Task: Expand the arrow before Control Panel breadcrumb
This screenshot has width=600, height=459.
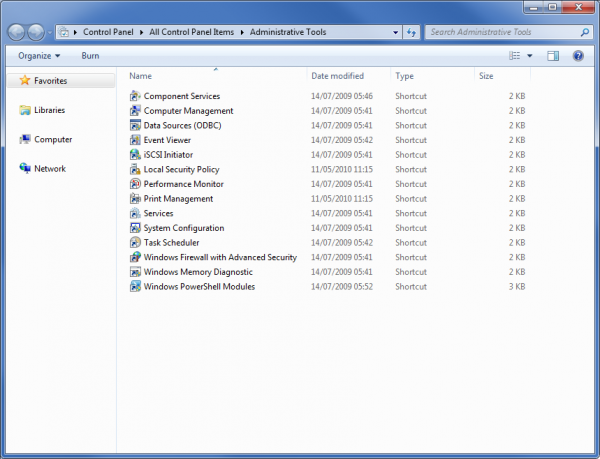Action: click(75, 32)
